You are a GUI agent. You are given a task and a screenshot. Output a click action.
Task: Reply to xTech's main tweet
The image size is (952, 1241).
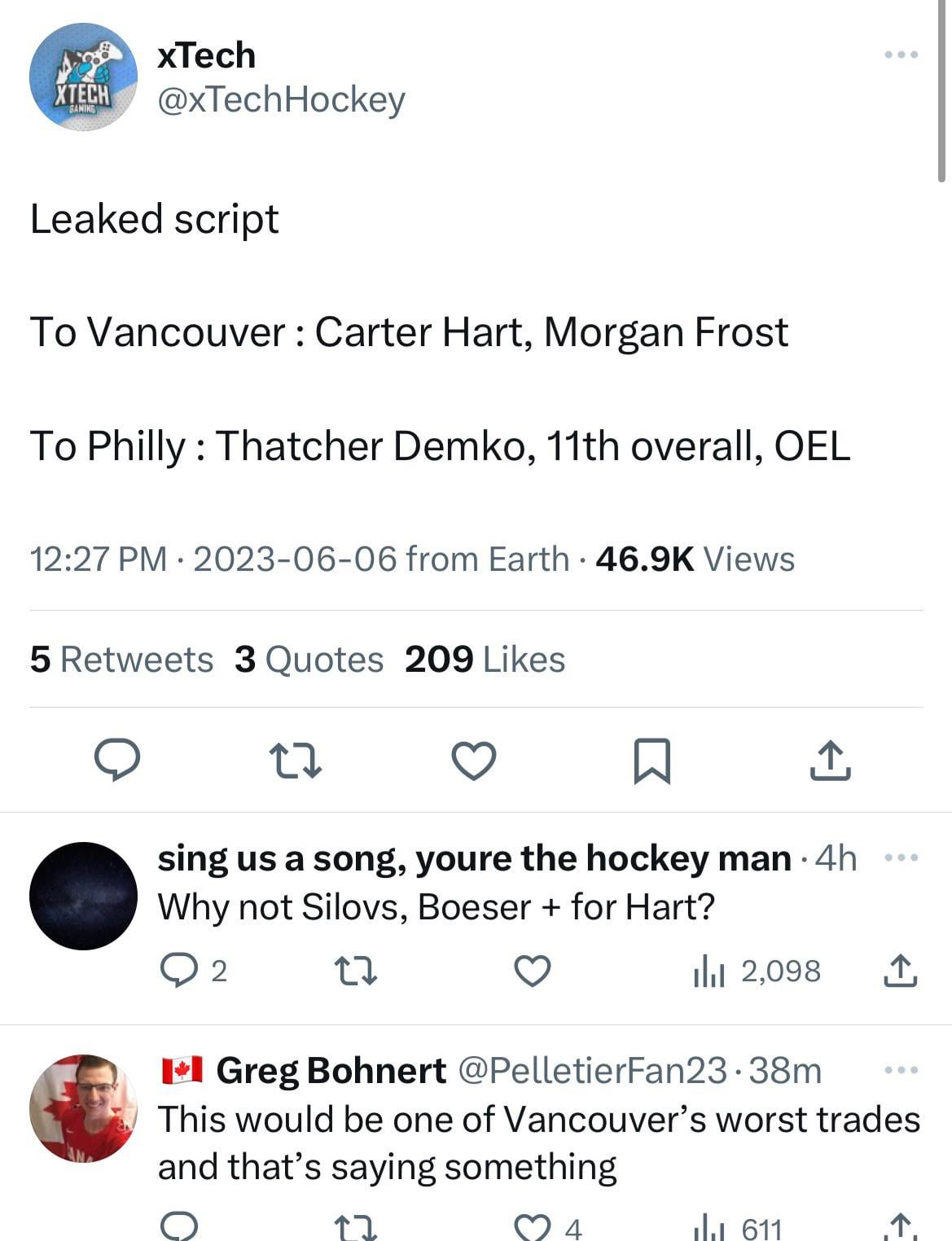(x=117, y=760)
